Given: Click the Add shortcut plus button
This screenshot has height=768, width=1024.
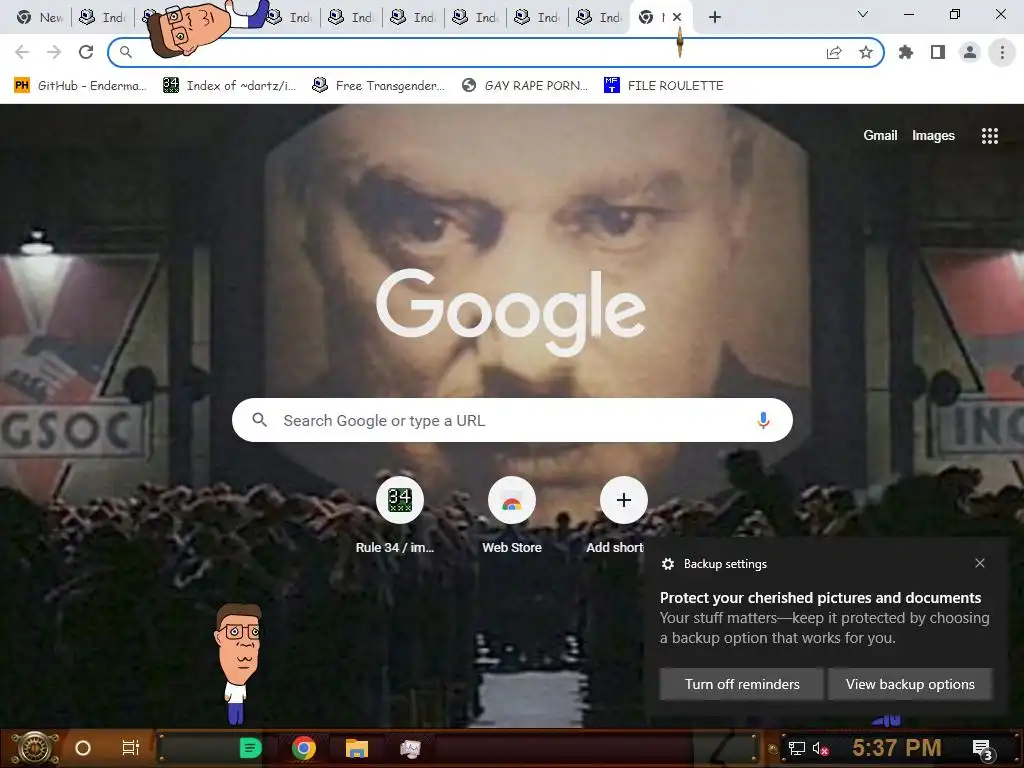Looking at the screenshot, I should click(x=624, y=500).
